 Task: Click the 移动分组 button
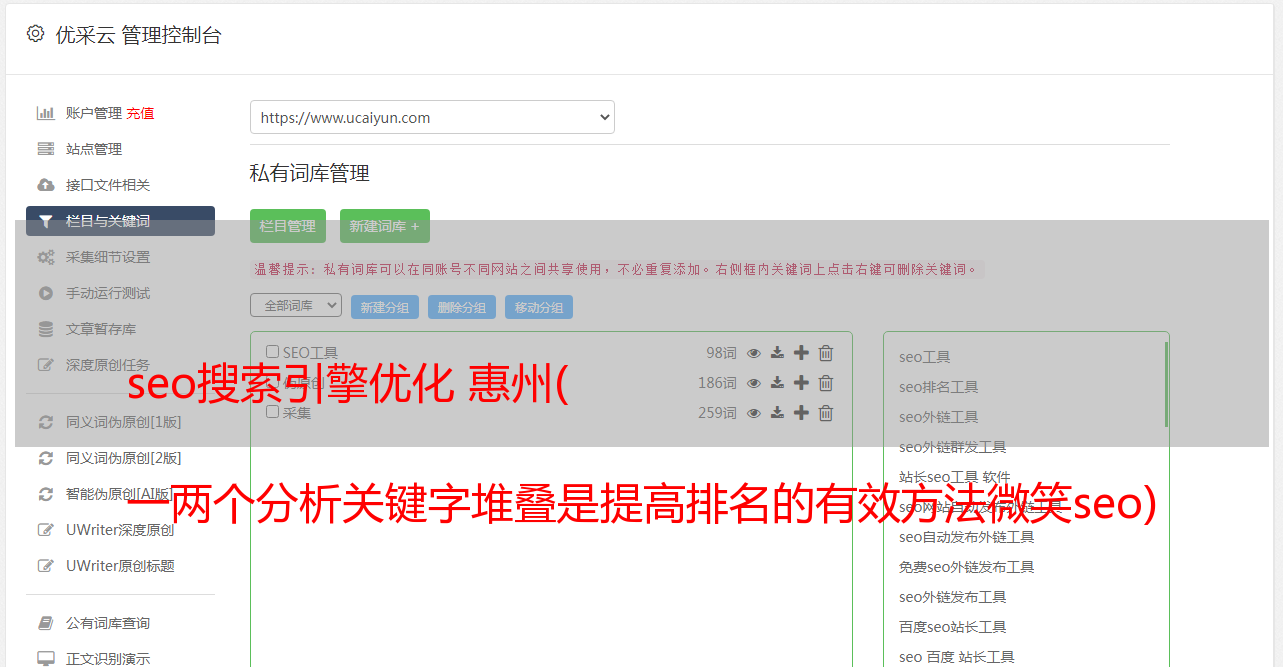pyautogui.click(x=539, y=307)
